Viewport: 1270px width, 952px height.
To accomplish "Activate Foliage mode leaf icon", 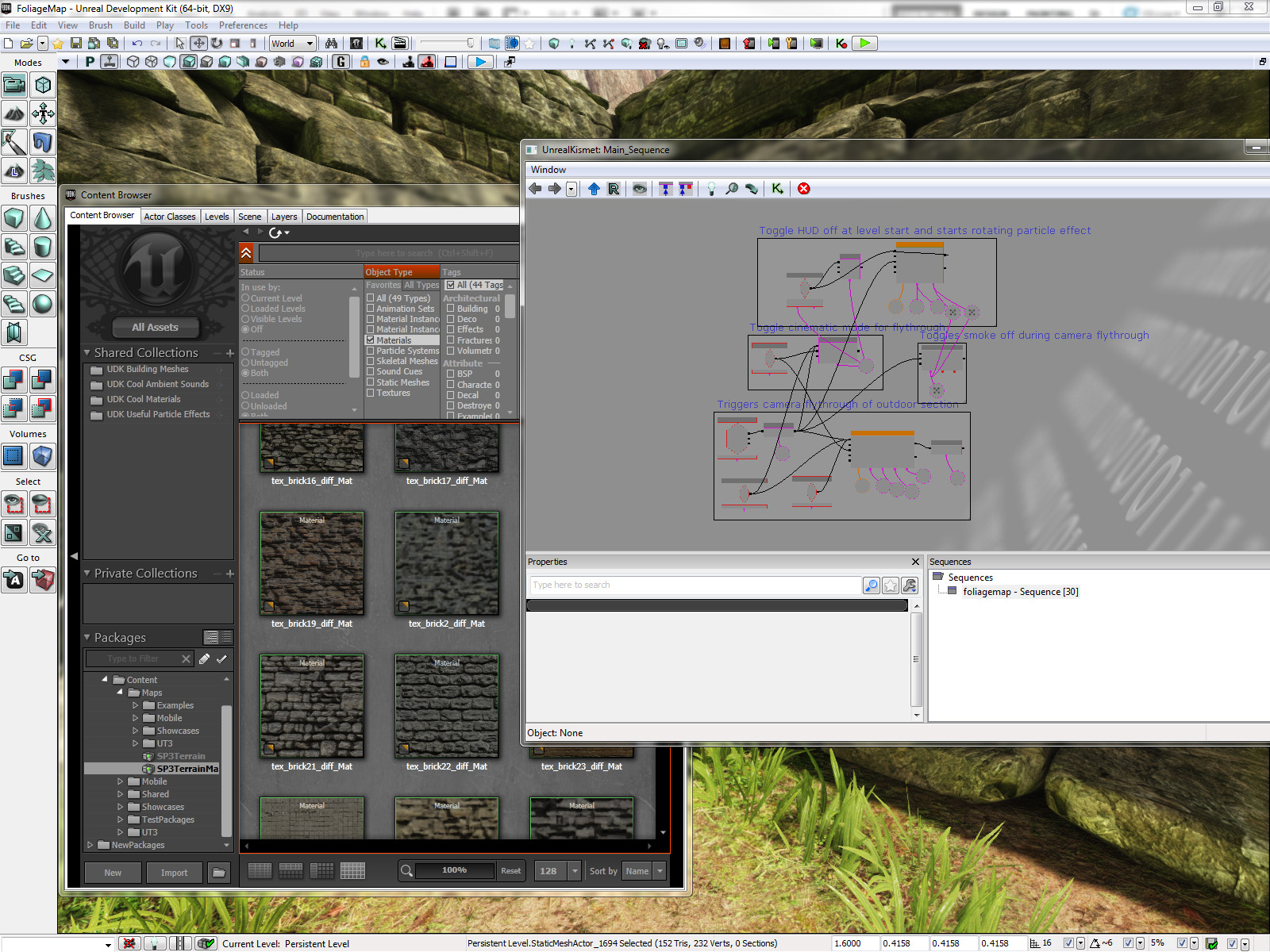I will click(43, 171).
